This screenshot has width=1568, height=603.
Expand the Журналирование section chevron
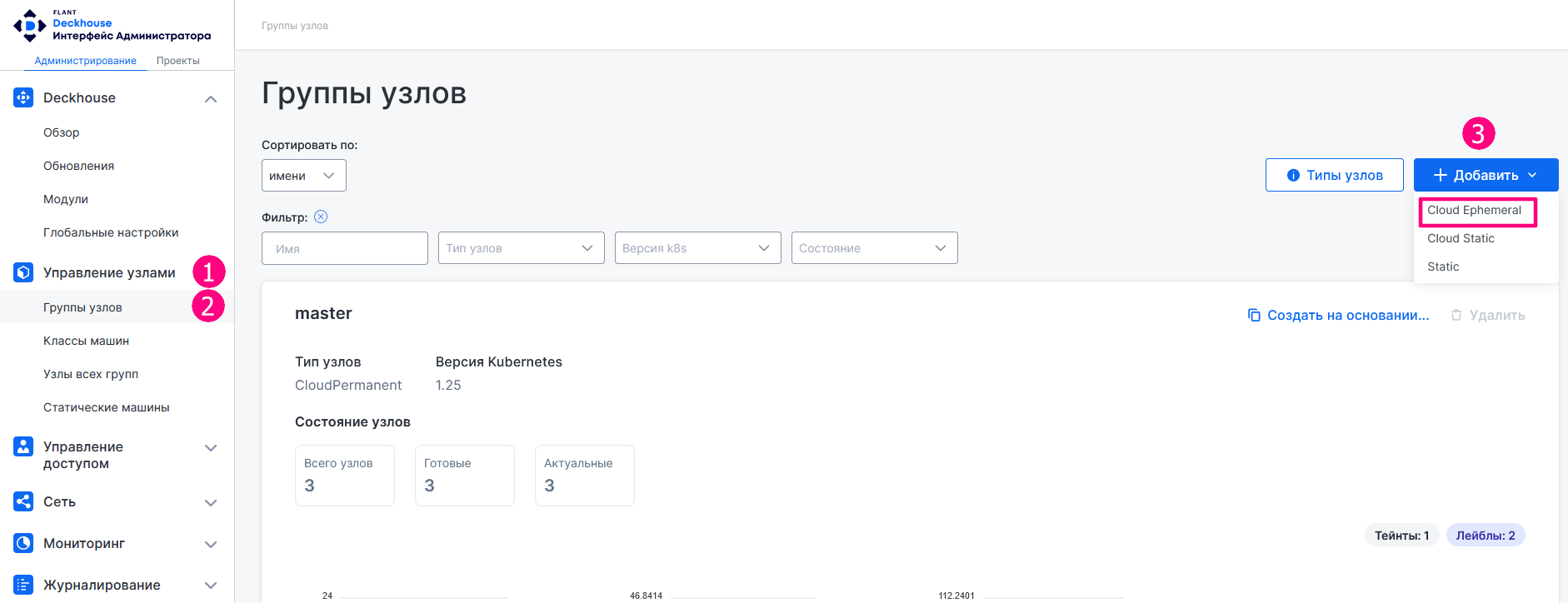point(211,586)
